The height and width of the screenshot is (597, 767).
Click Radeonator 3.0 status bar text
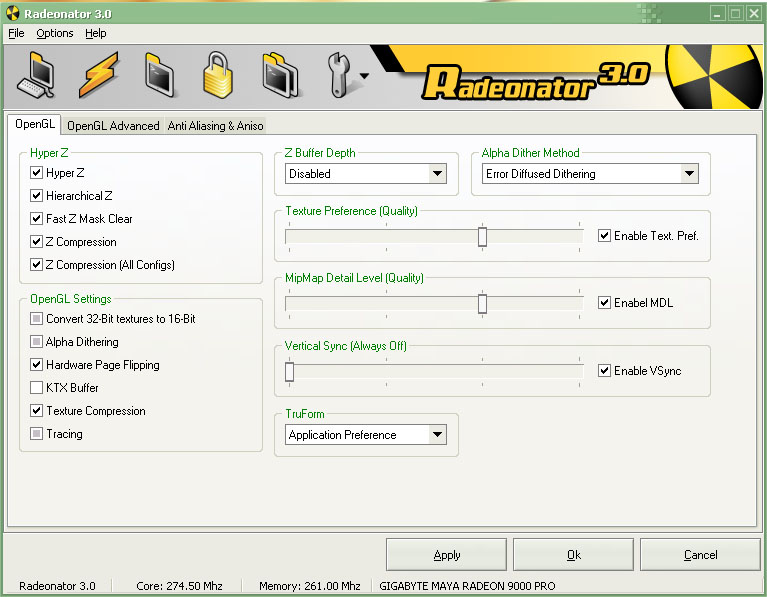(x=57, y=586)
